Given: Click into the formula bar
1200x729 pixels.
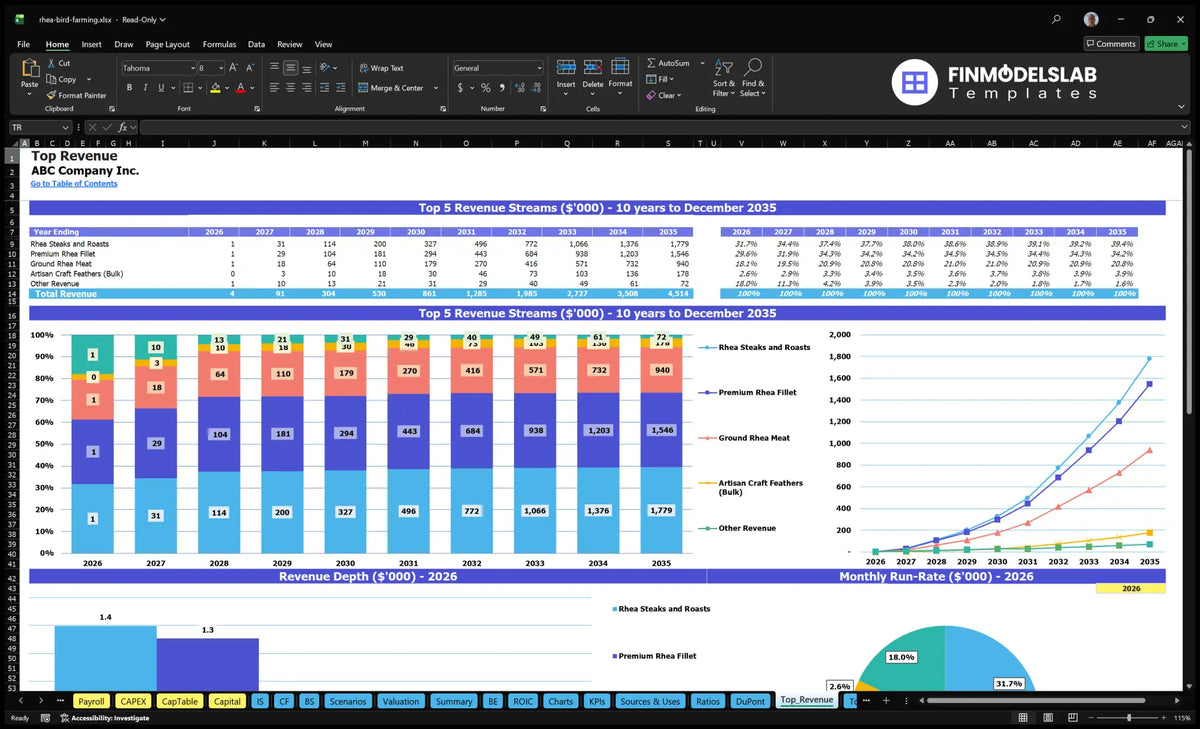Looking at the screenshot, I should [667, 128].
